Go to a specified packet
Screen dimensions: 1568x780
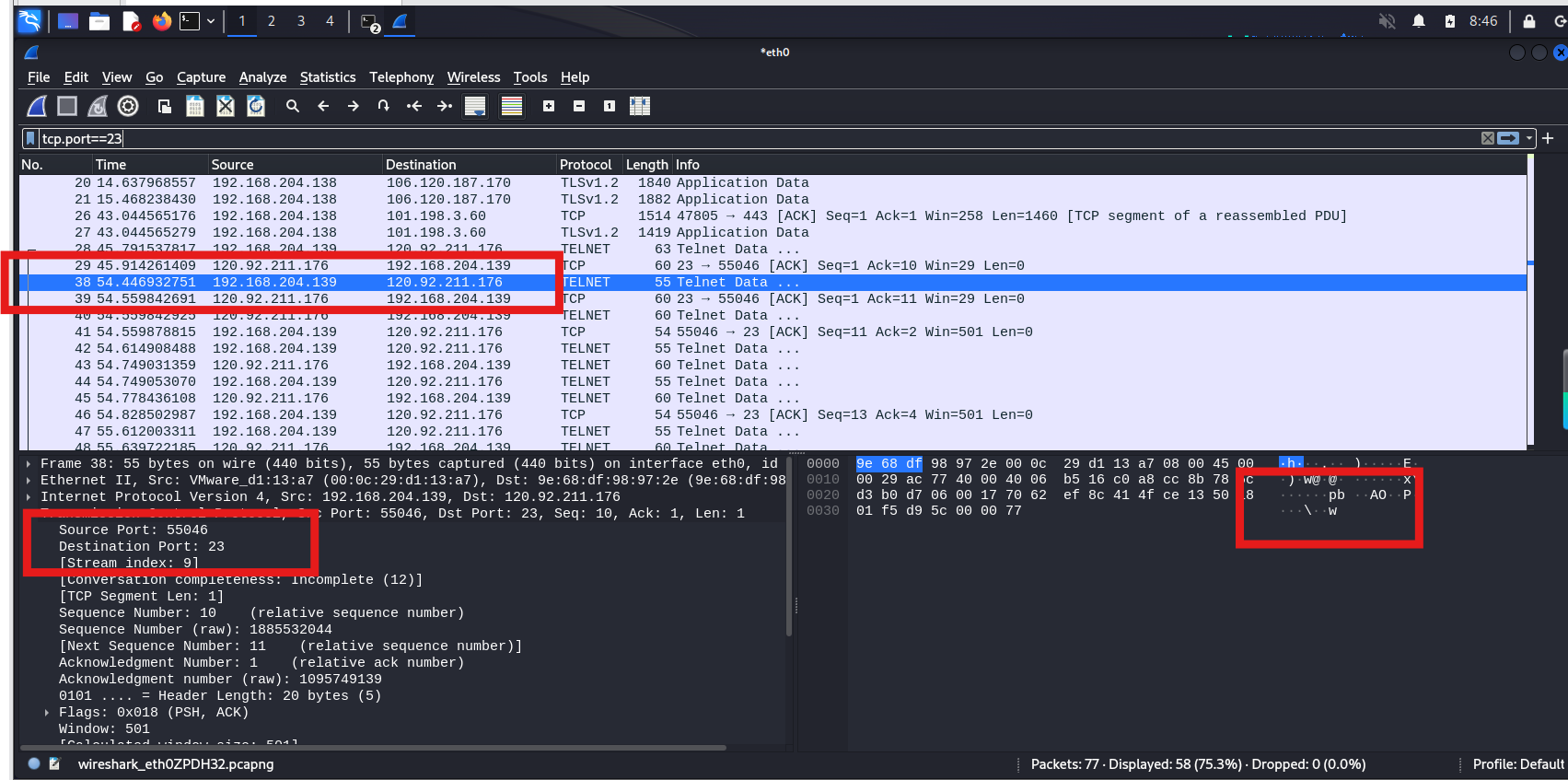tap(383, 106)
